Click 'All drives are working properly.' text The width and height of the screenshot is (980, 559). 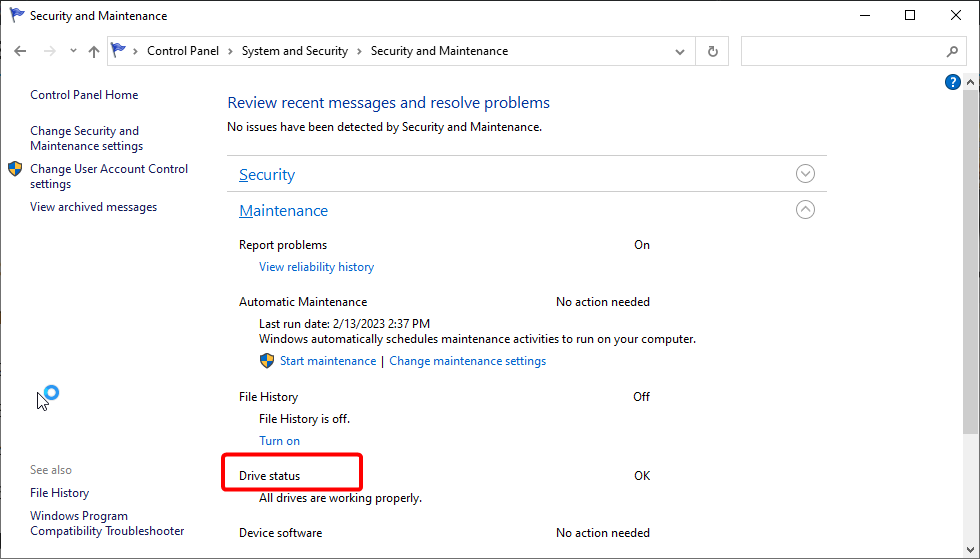(x=340, y=498)
